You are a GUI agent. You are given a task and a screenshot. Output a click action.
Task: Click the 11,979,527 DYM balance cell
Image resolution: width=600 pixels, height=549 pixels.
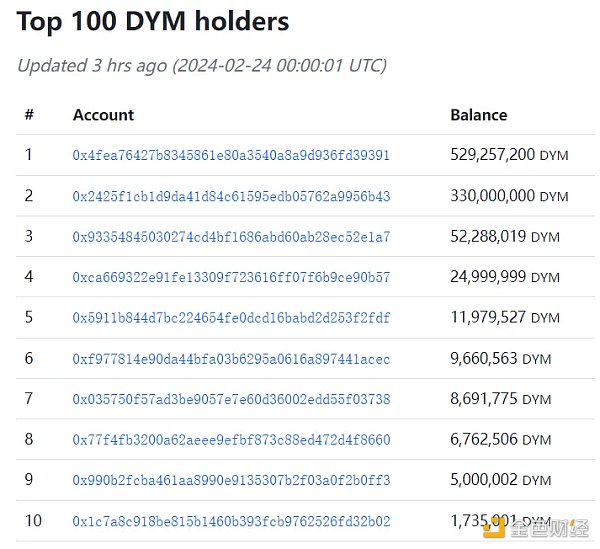(504, 318)
